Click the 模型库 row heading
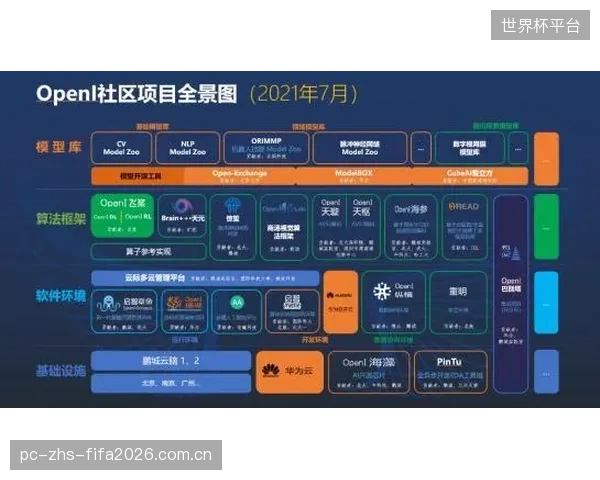This screenshot has height=480, width=600. pos(59,147)
